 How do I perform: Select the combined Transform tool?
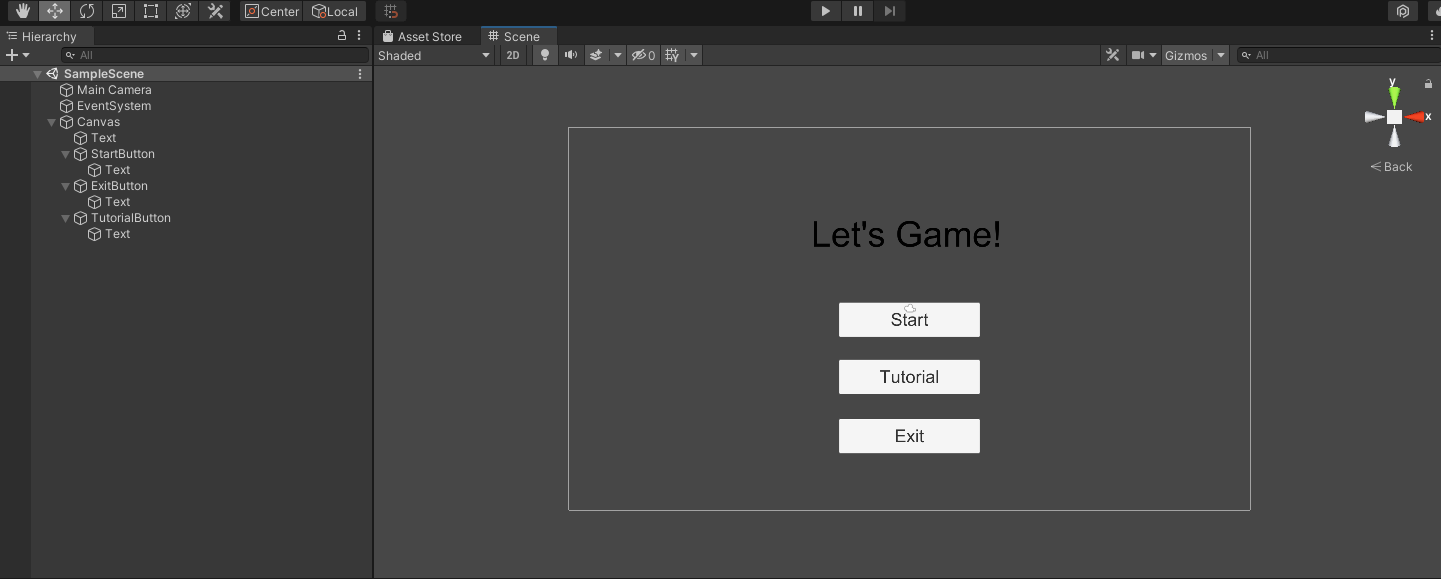click(x=182, y=11)
